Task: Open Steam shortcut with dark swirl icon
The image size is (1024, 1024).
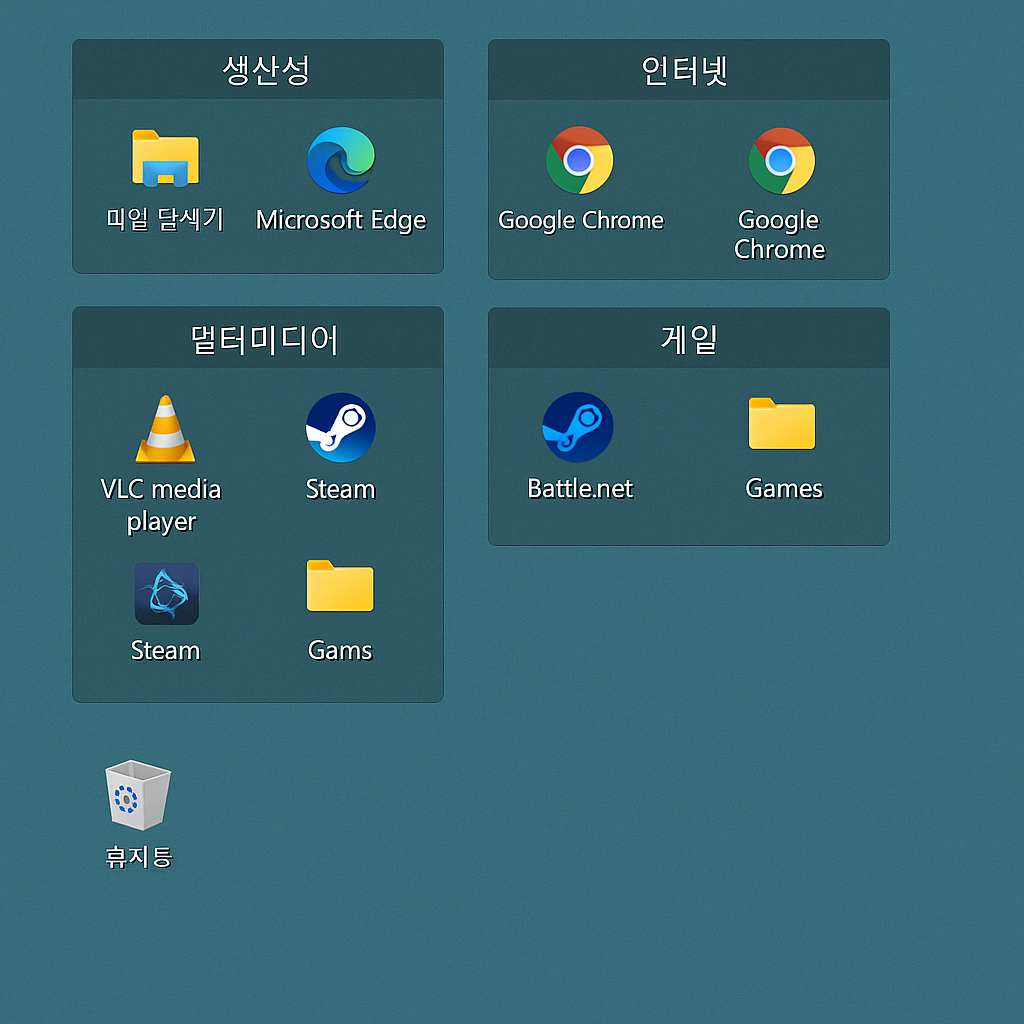Action: click(x=167, y=593)
